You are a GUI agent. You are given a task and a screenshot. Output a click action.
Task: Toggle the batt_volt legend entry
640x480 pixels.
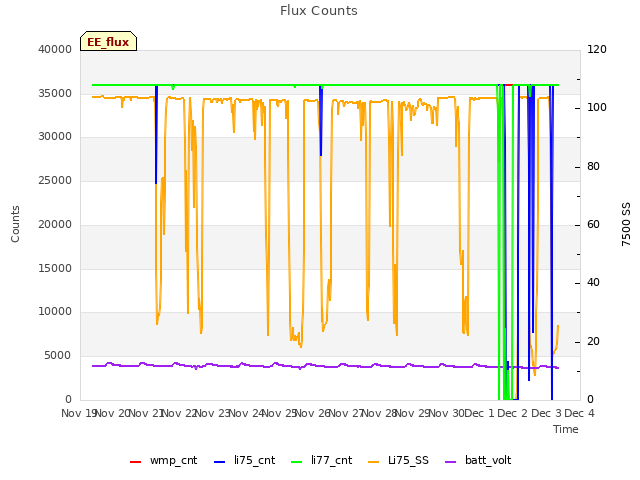click(x=478, y=460)
